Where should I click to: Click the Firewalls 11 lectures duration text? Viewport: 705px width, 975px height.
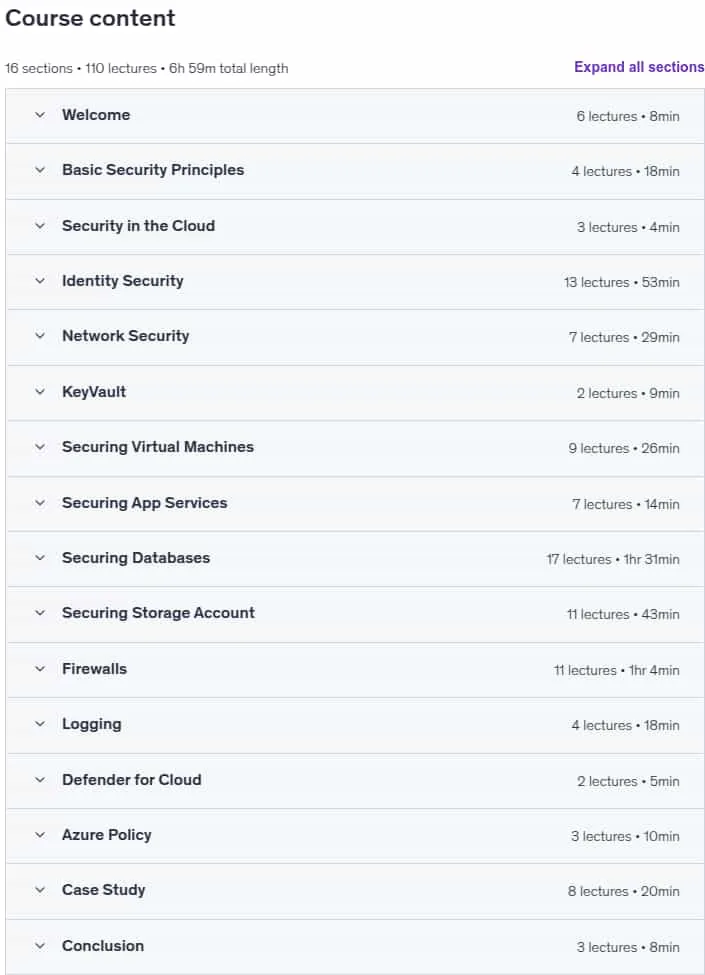tap(617, 670)
